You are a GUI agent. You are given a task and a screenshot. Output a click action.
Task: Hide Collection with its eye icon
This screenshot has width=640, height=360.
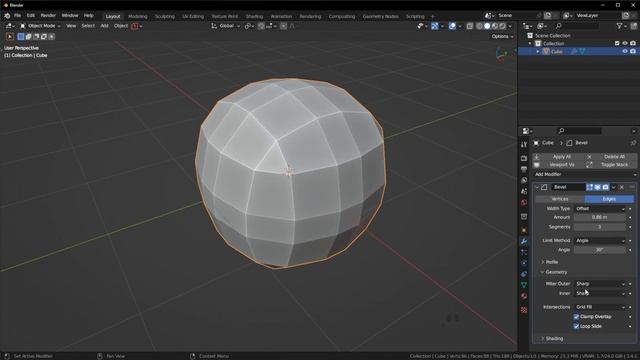pyautogui.click(x=625, y=43)
